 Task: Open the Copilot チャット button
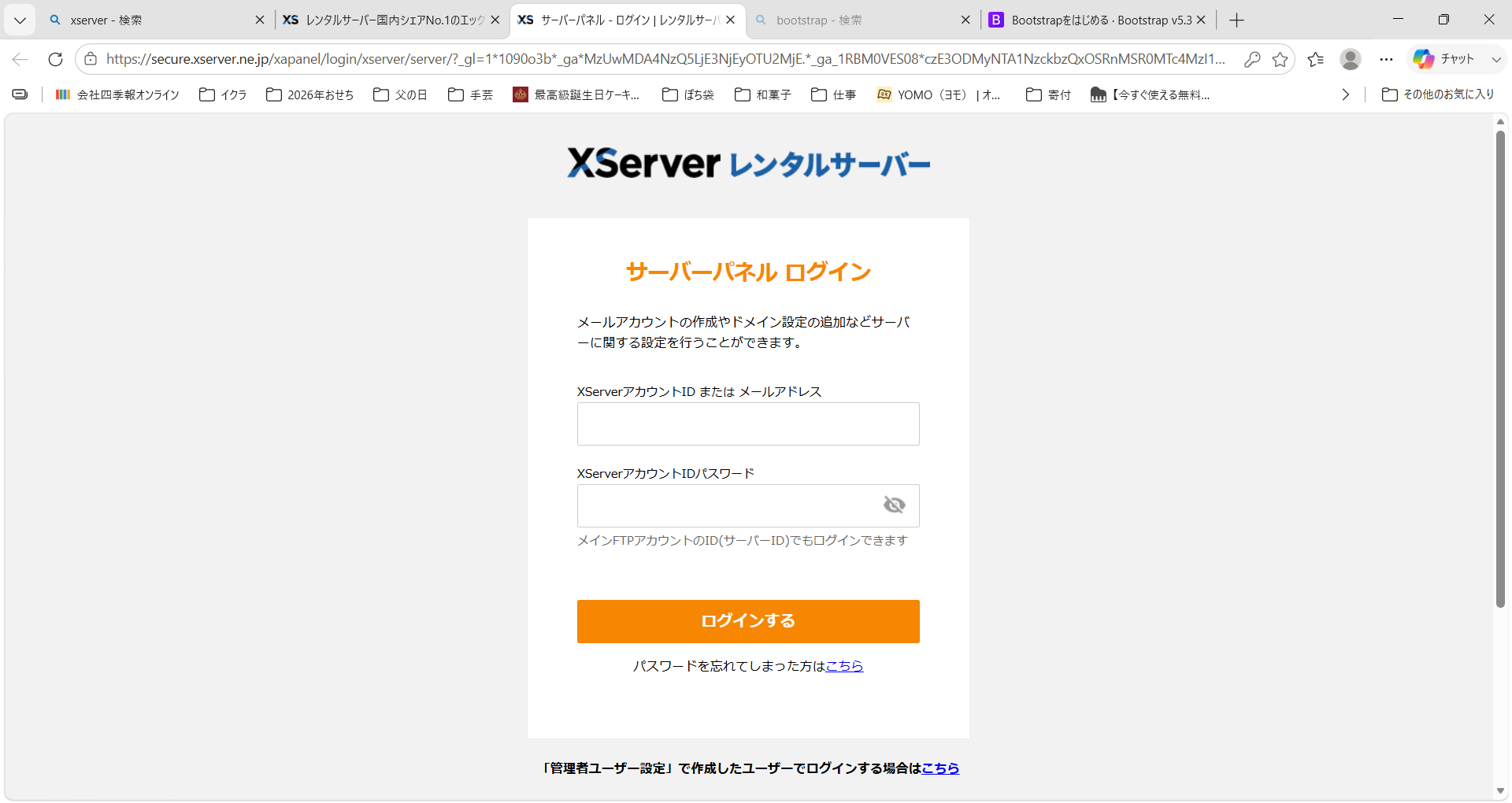pos(1444,59)
